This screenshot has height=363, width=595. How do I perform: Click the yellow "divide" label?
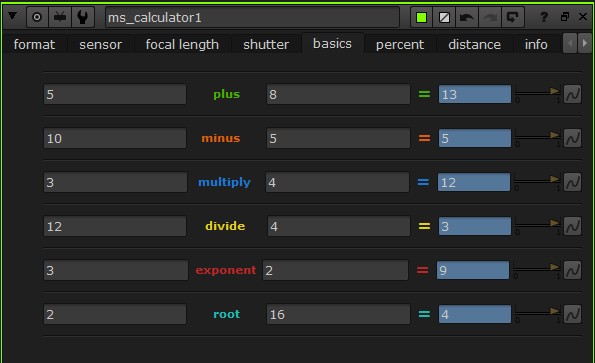point(225,226)
